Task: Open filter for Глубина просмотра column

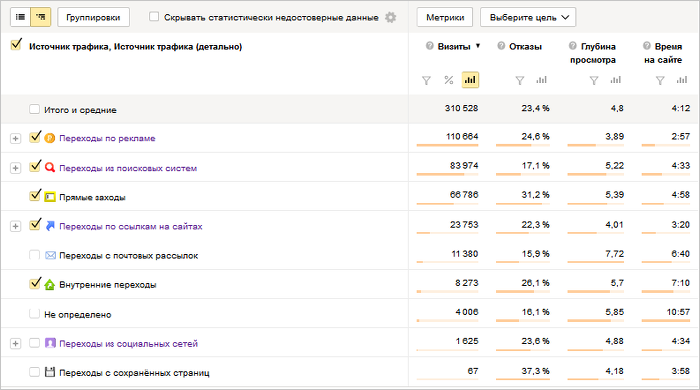Action: tap(594, 80)
